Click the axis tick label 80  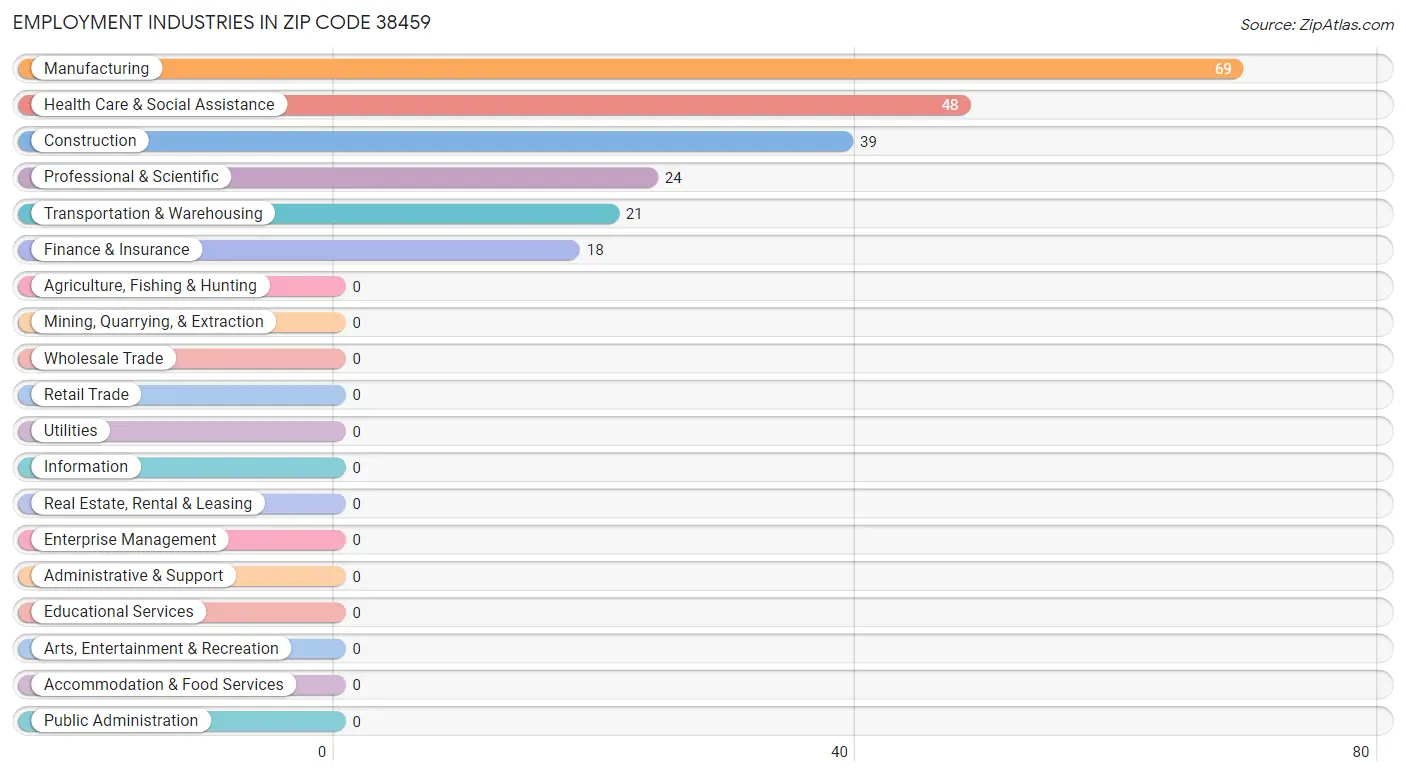pyautogui.click(x=1361, y=752)
